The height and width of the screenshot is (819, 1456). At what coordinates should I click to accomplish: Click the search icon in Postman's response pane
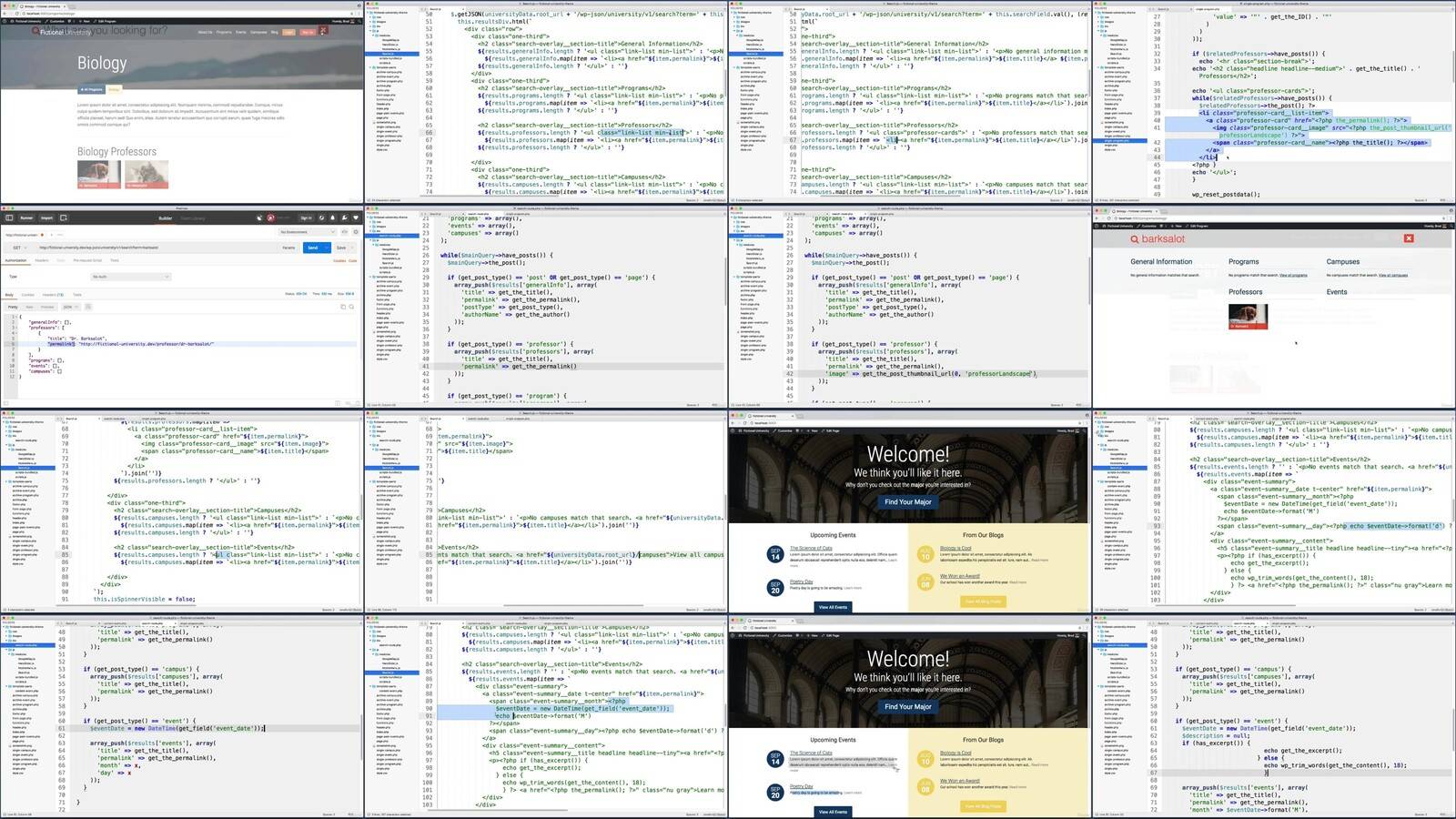point(352,307)
